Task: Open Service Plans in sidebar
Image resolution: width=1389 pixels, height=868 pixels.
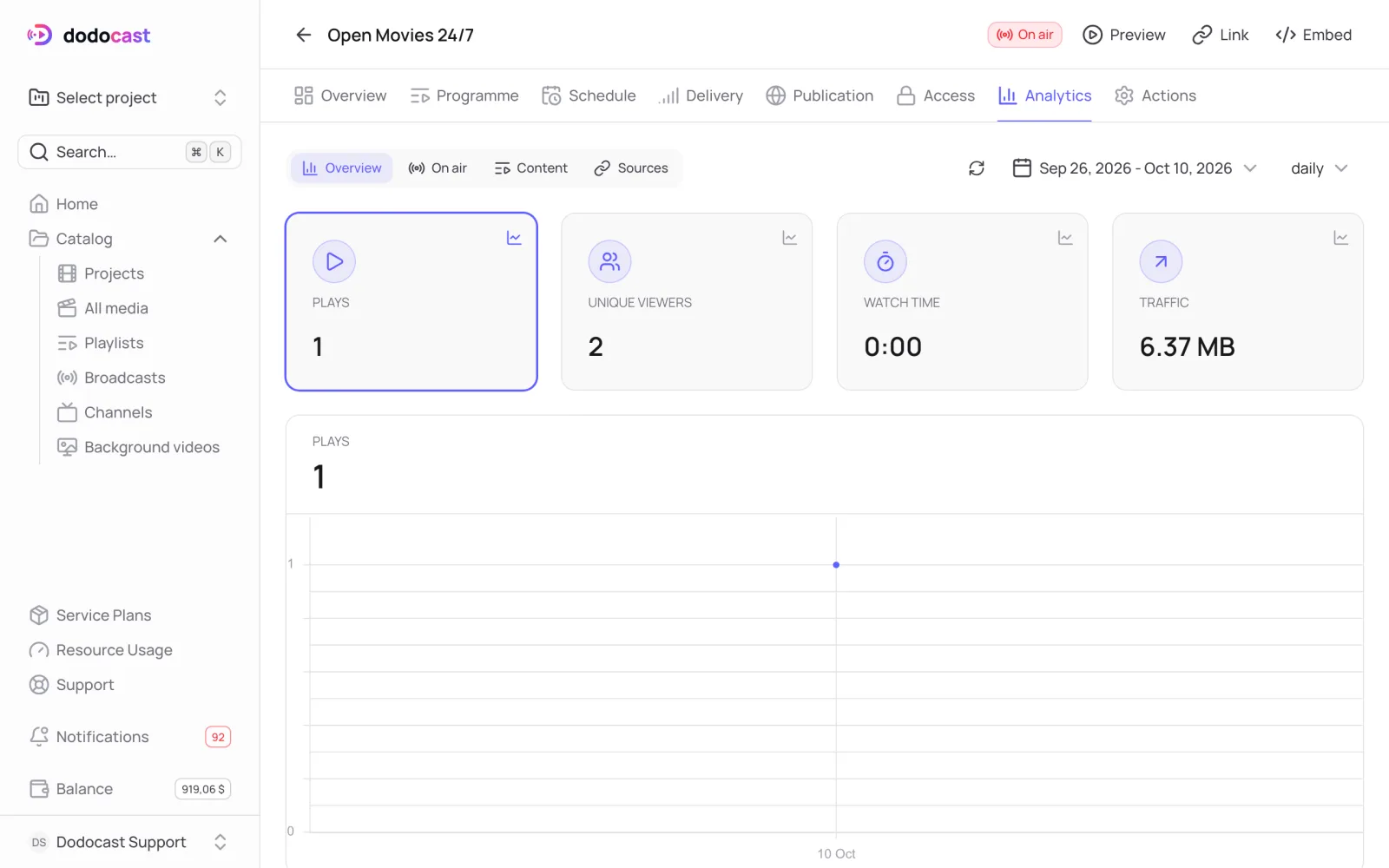Action: coord(90,615)
